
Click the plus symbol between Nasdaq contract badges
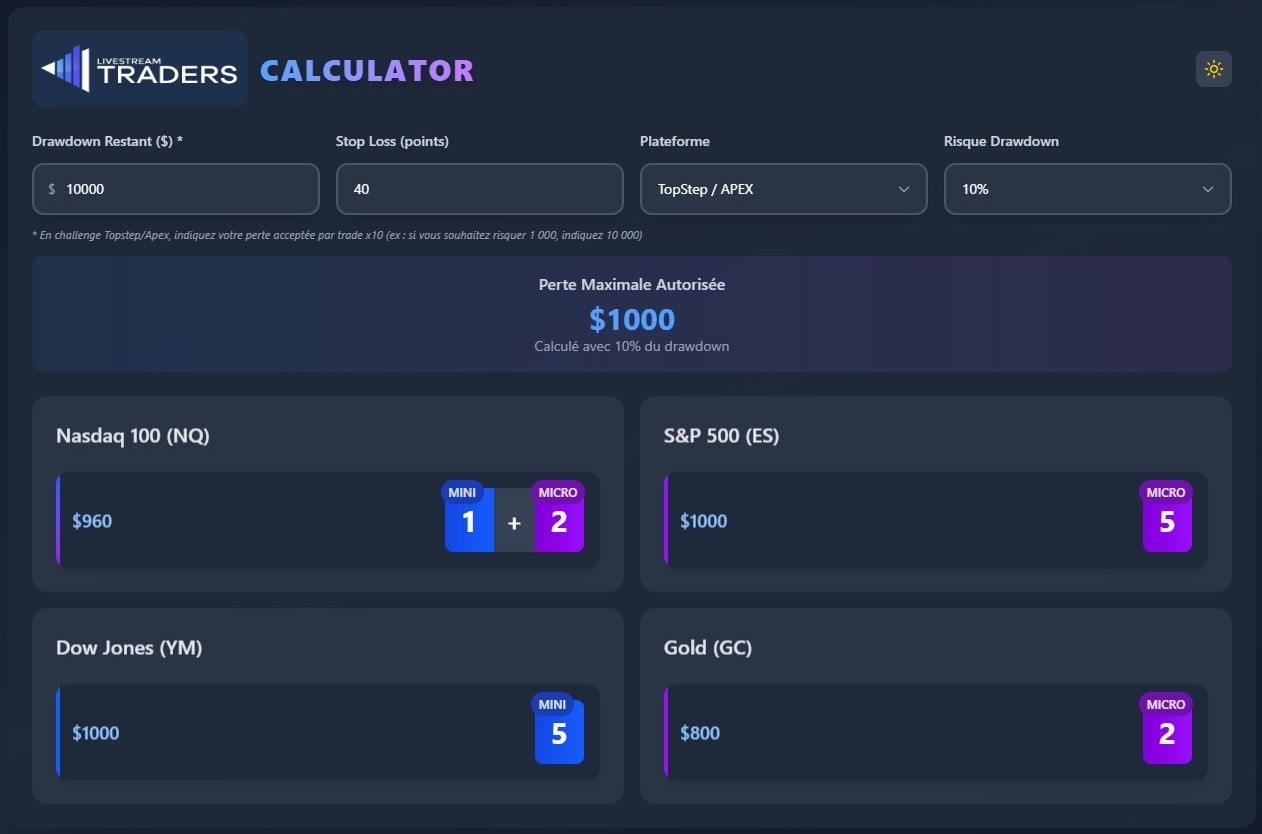[514, 522]
